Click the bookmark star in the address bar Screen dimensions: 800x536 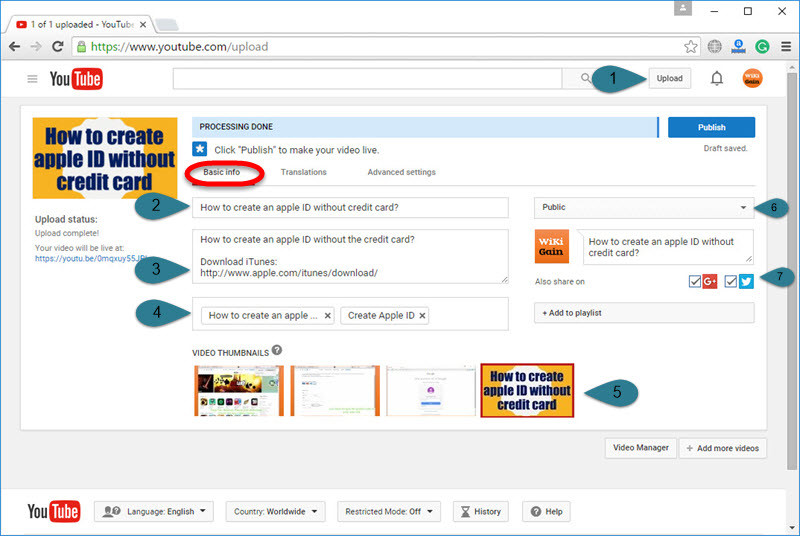click(x=690, y=47)
